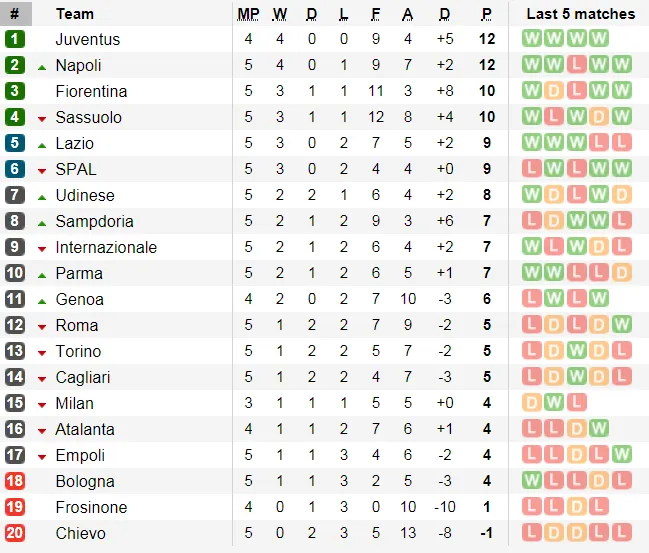Click Sassuolo's red down arrow
Viewport: 649px width, 553px height.
(42, 119)
